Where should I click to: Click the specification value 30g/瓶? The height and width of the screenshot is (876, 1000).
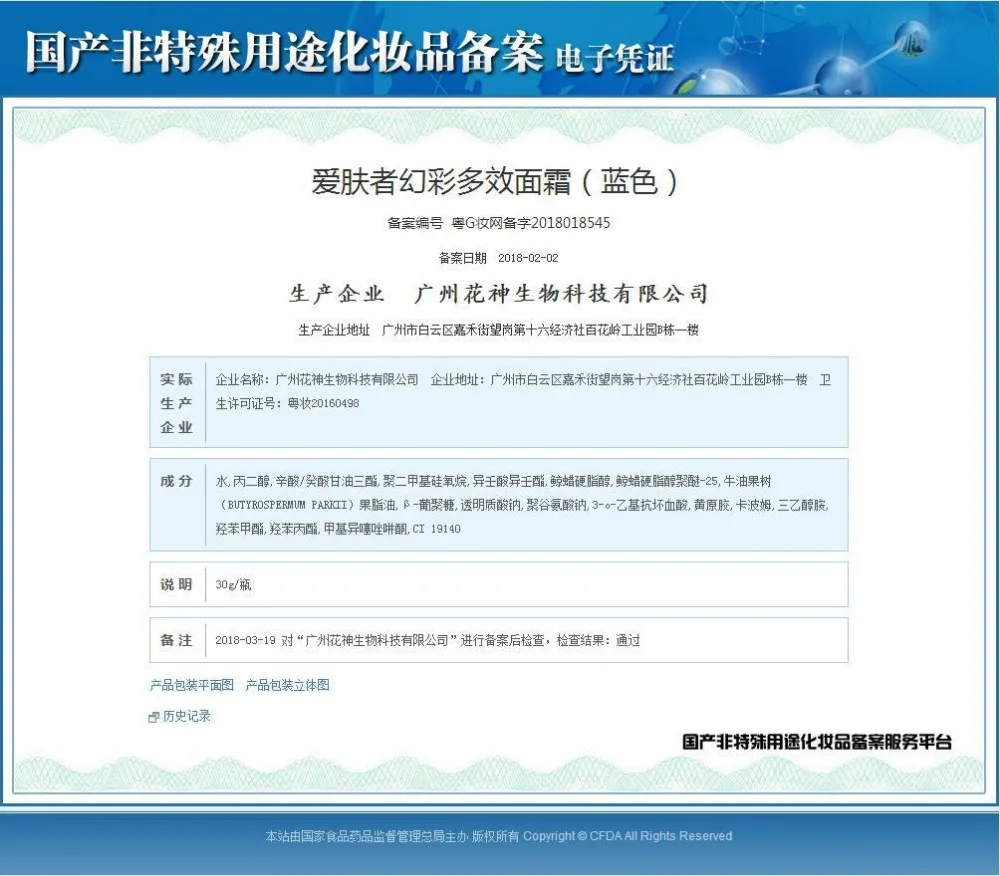pyautogui.click(x=233, y=585)
